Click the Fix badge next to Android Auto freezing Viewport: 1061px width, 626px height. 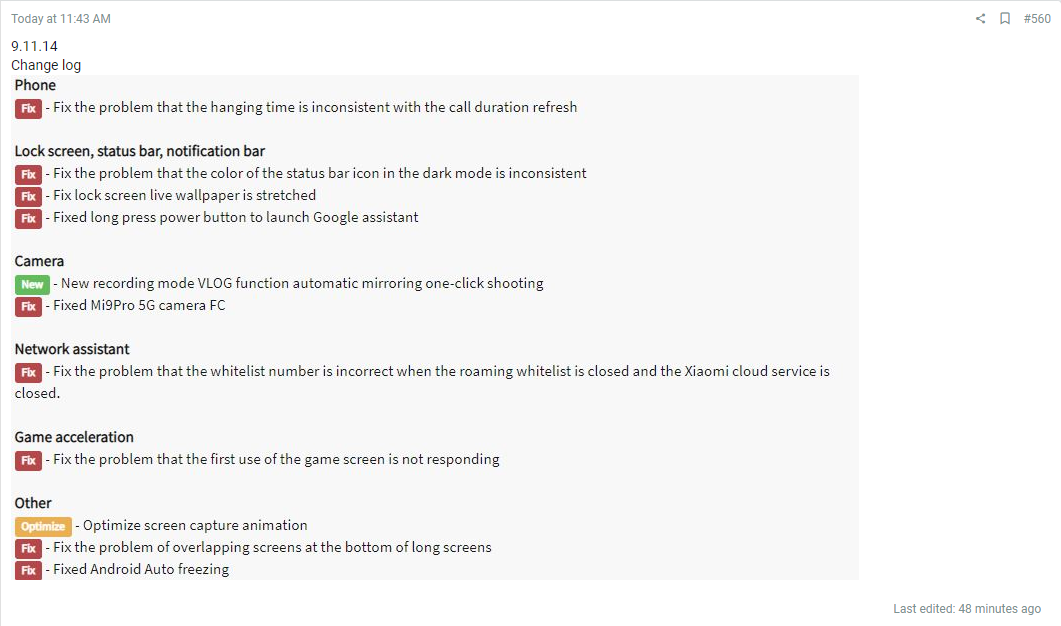click(x=28, y=571)
